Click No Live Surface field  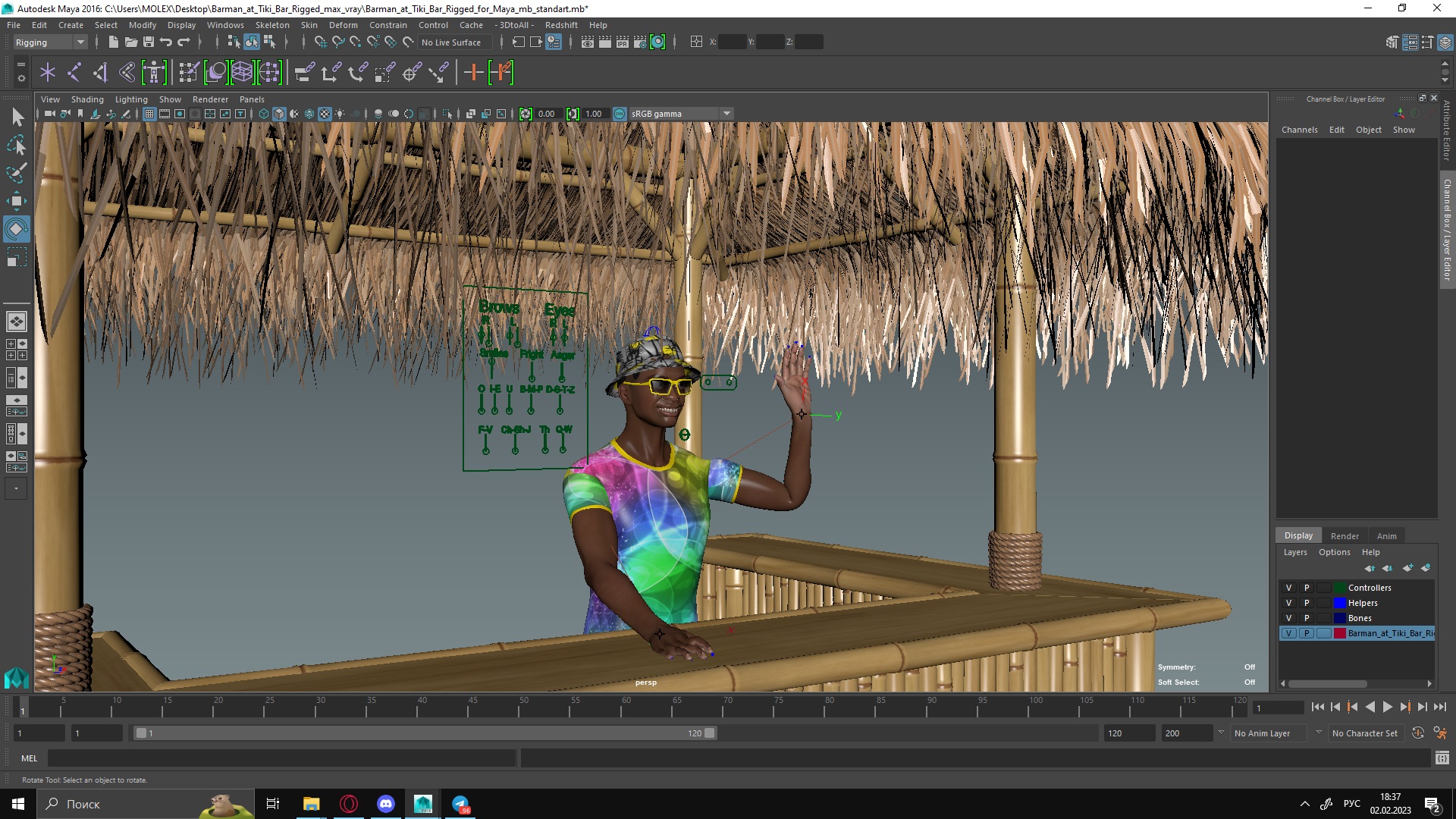coord(452,42)
